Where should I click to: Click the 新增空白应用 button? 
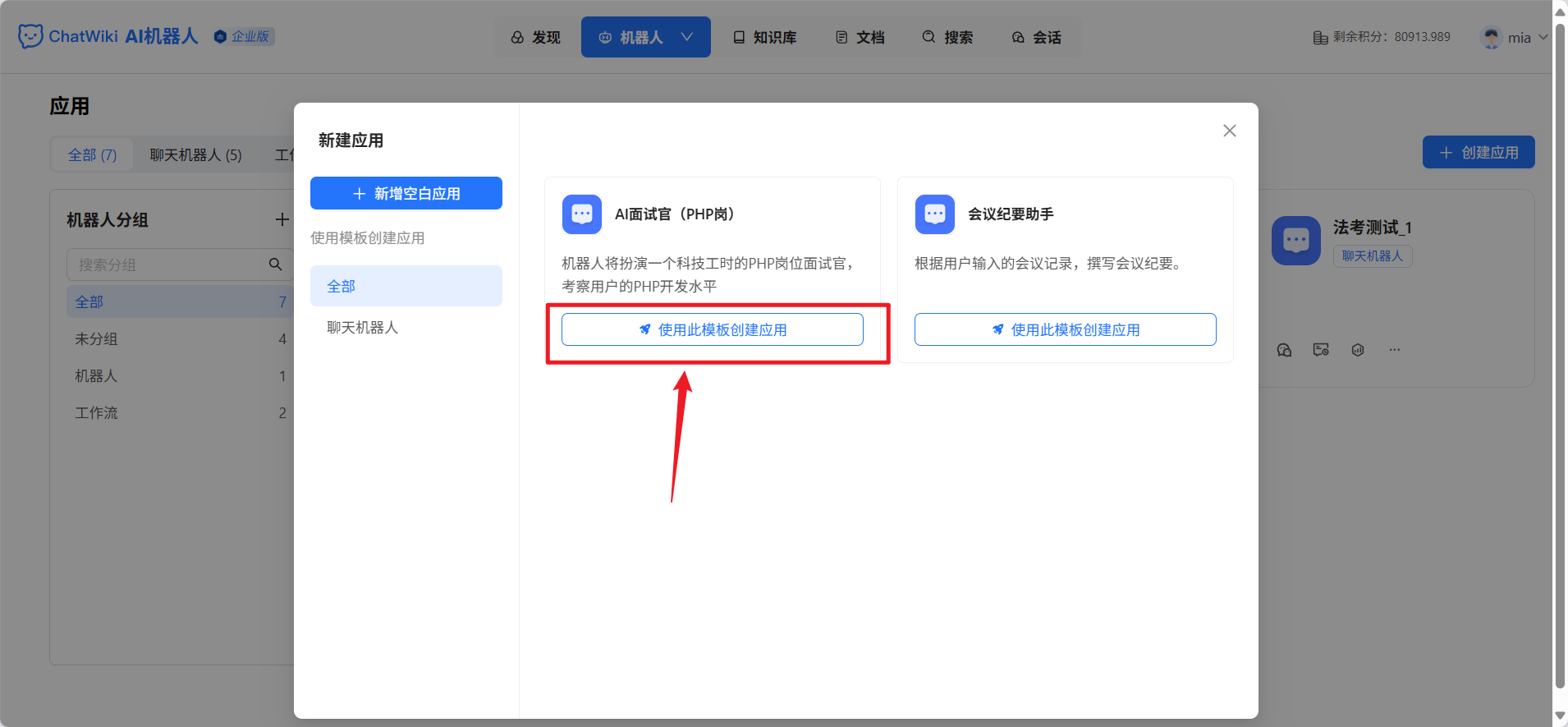pos(406,193)
